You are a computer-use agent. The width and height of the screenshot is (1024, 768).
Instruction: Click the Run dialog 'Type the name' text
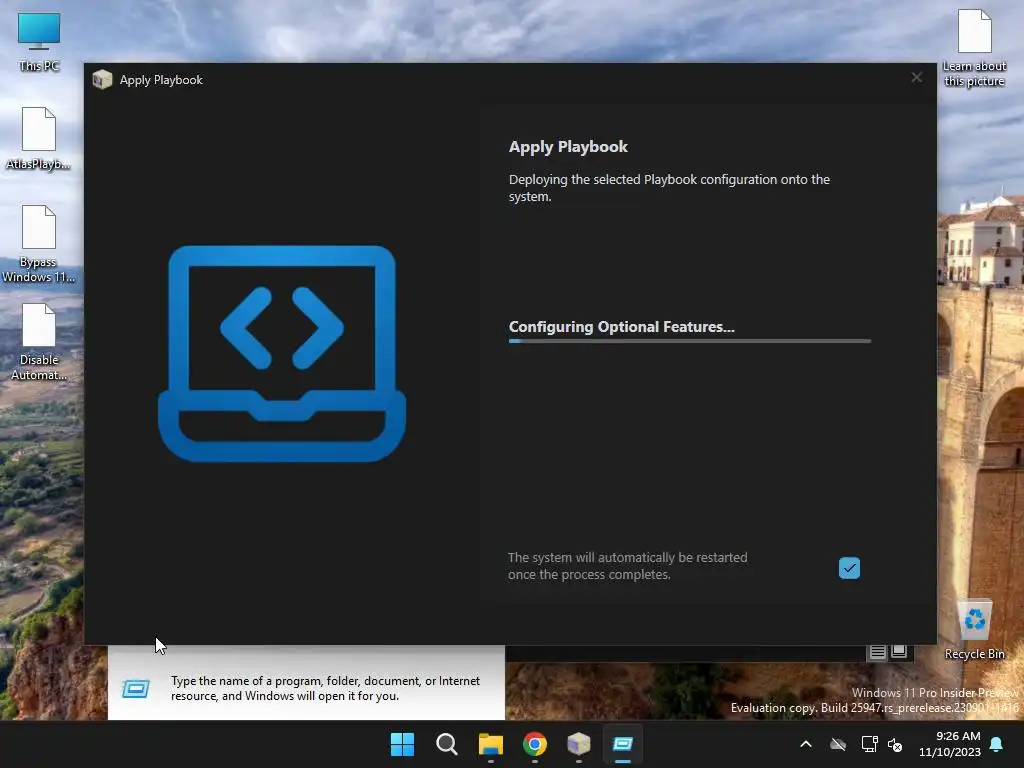point(325,688)
